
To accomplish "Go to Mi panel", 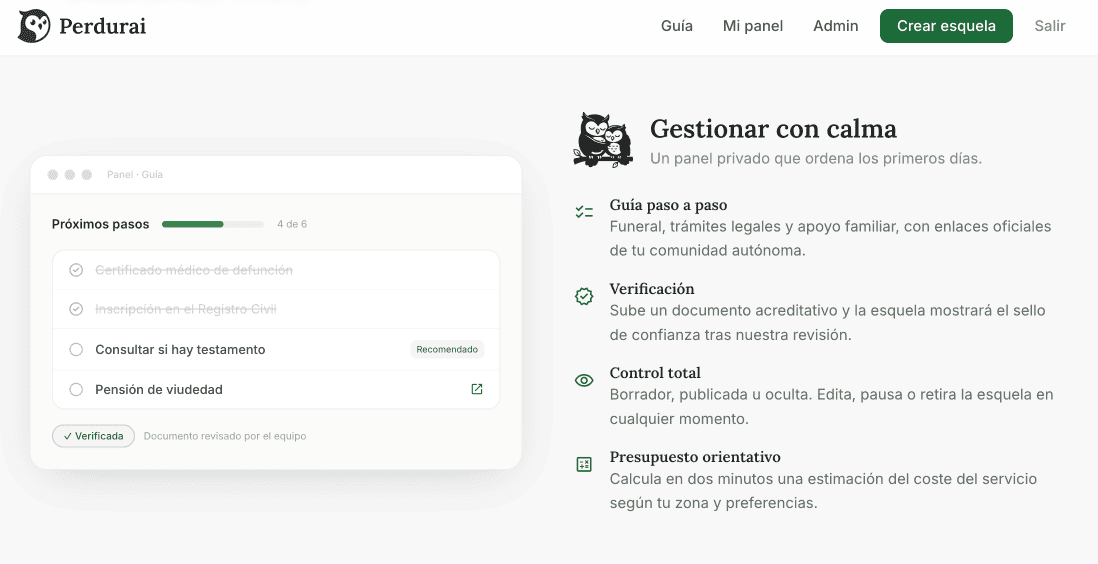I will [x=753, y=26].
